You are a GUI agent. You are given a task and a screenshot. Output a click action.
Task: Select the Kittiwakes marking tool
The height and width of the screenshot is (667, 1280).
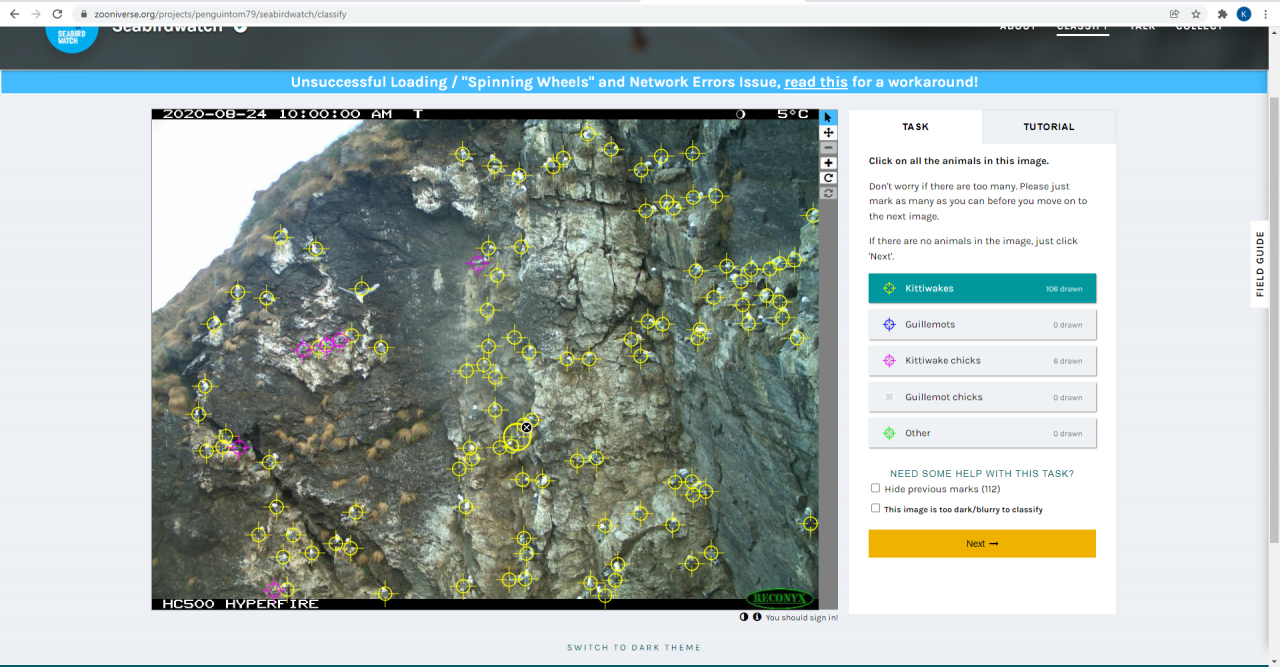coord(982,288)
